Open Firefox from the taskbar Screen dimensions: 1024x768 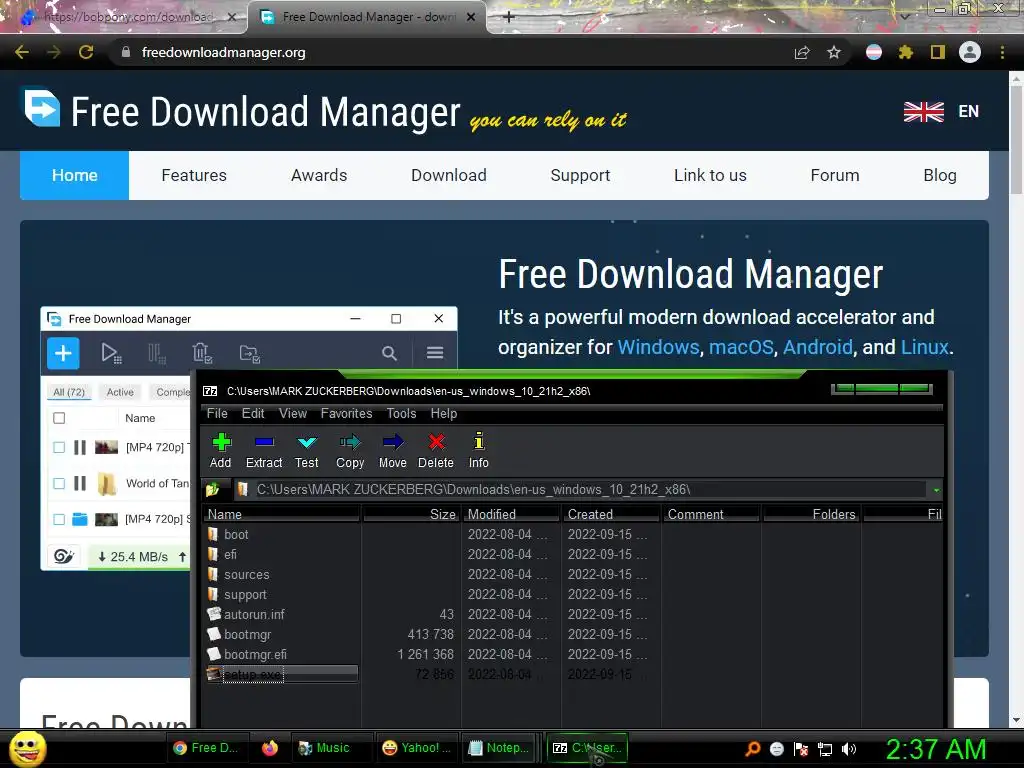coord(270,748)
